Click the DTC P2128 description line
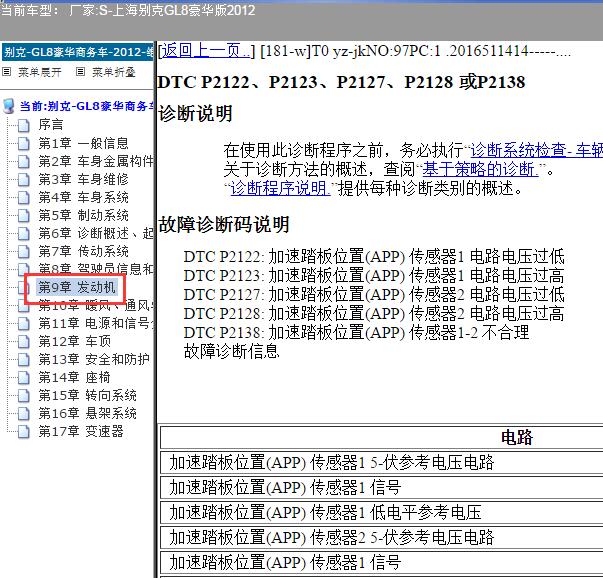Screen dimensions: 603x578 [x=374, y=313]
